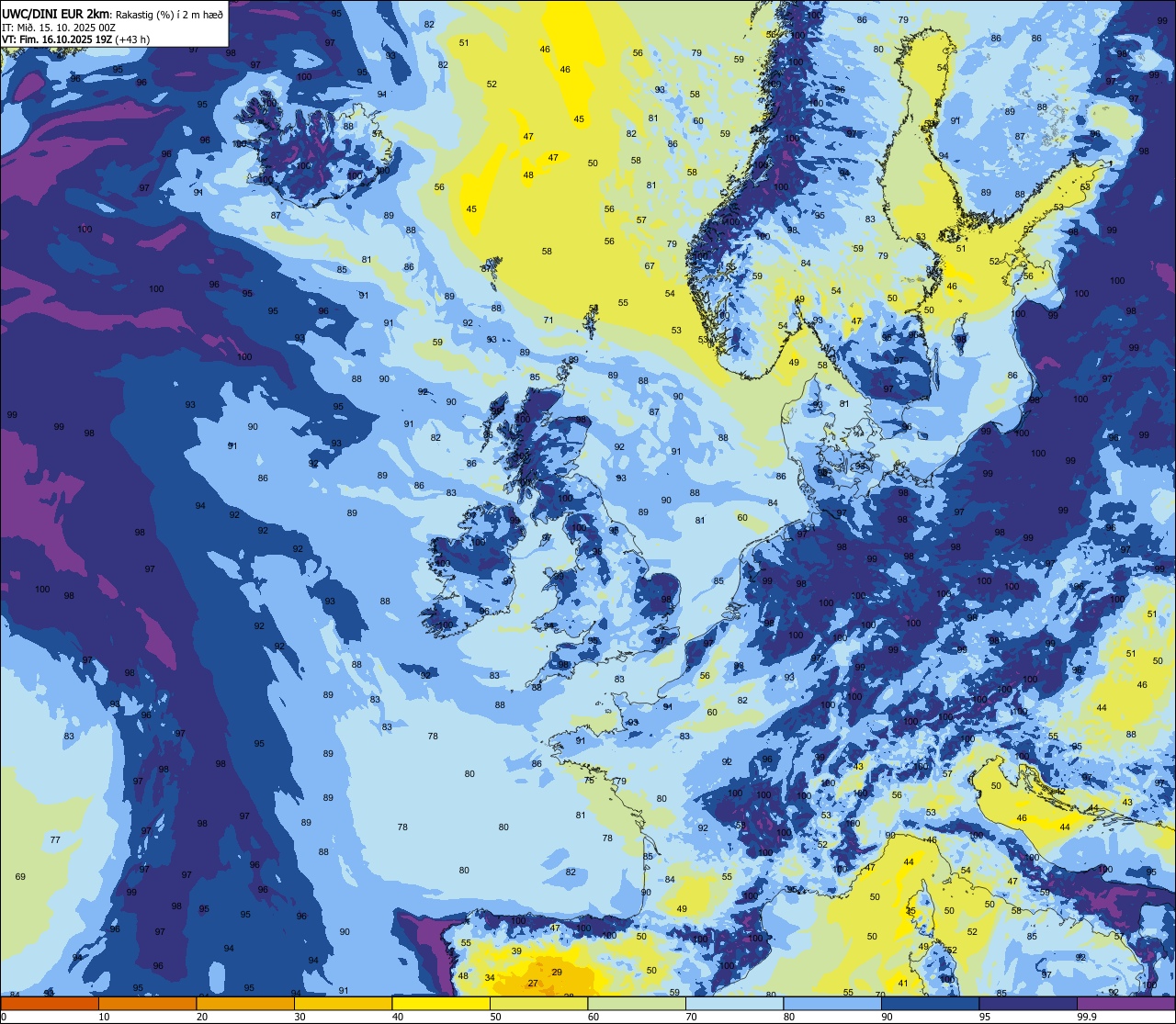Image resolution: width=1176 pixels, height=1024 pixels.
Task: Click the legend scale label '95'
Action: point(985,1017)
